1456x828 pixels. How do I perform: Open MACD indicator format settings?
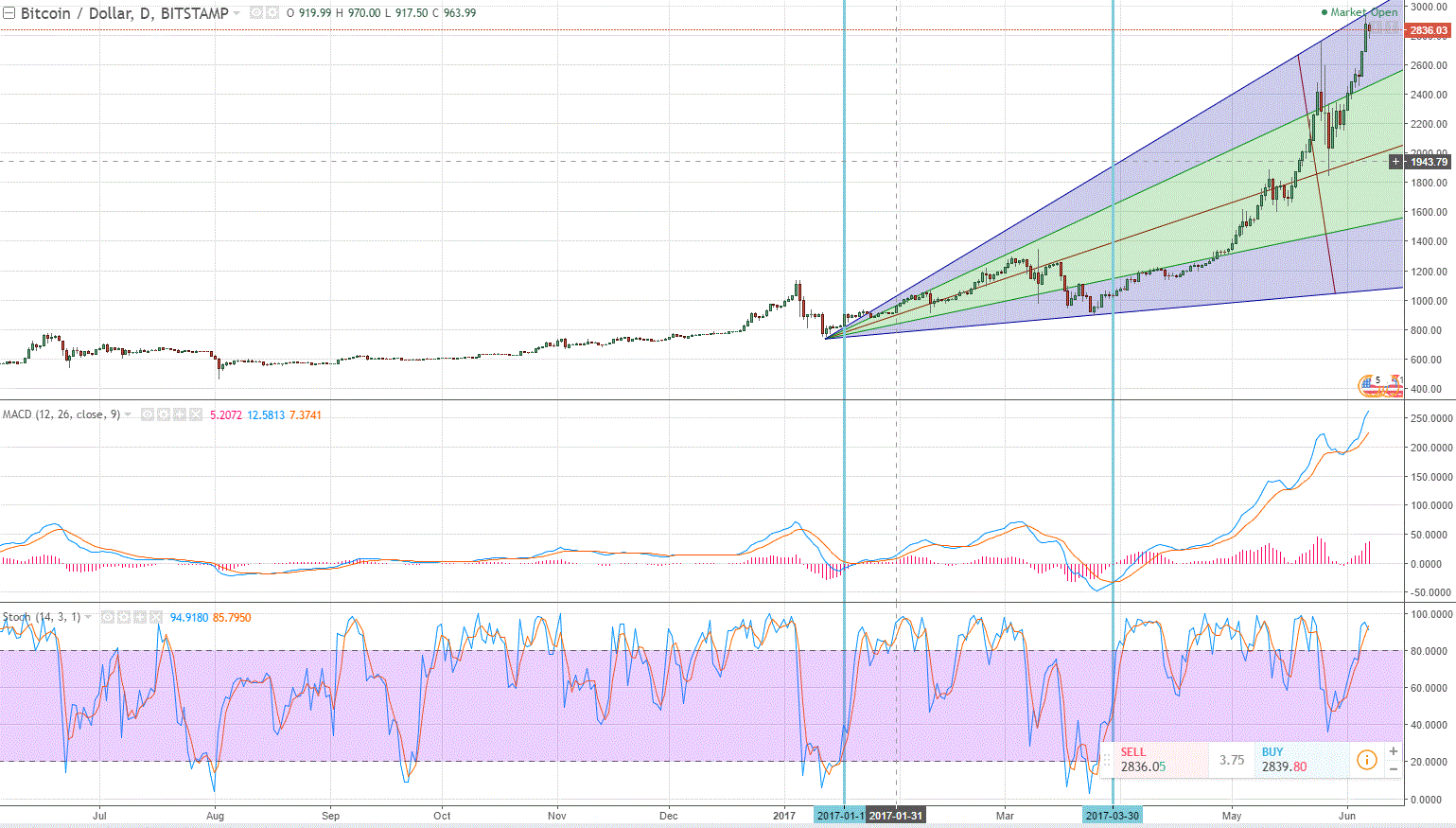[x=164, y=414]
